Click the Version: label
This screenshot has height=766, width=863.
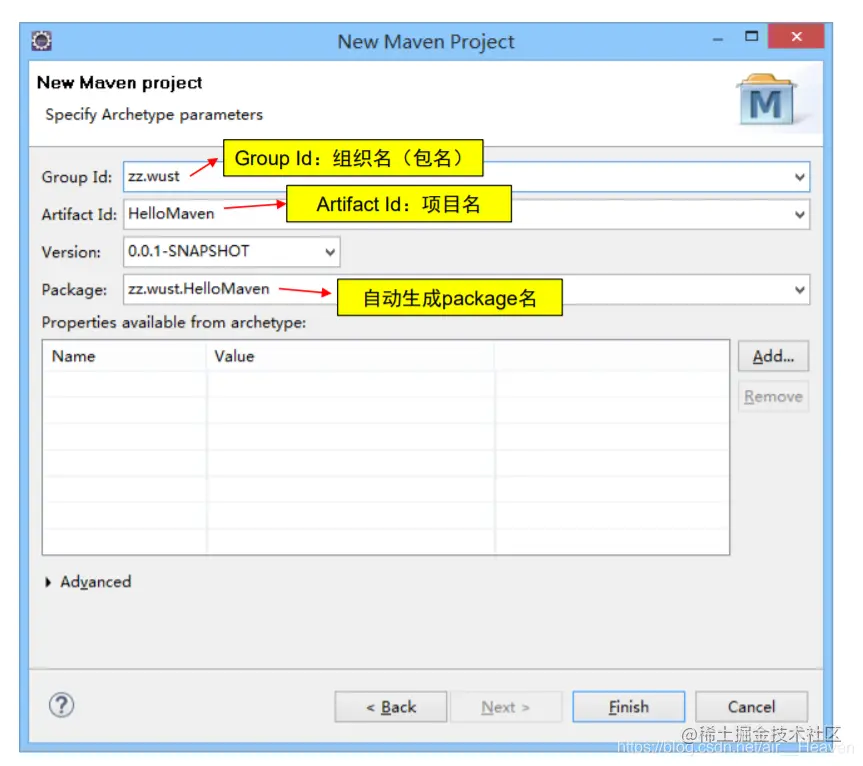pyautogui.click(x=71, y=252)
